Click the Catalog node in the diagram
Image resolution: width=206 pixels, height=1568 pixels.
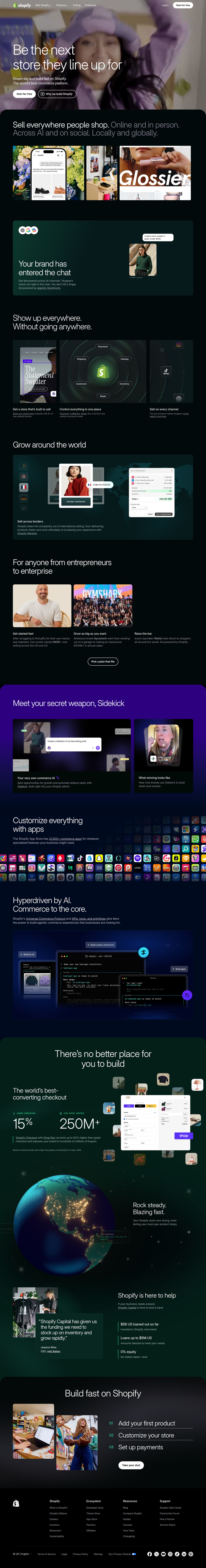[124, 359]
